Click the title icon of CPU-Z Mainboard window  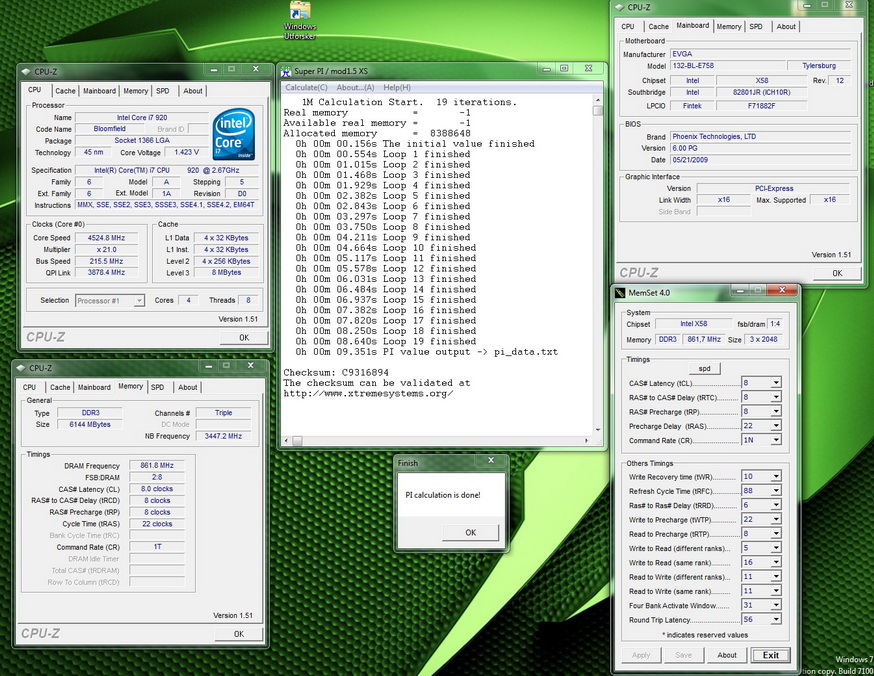[x=619, y=7]
